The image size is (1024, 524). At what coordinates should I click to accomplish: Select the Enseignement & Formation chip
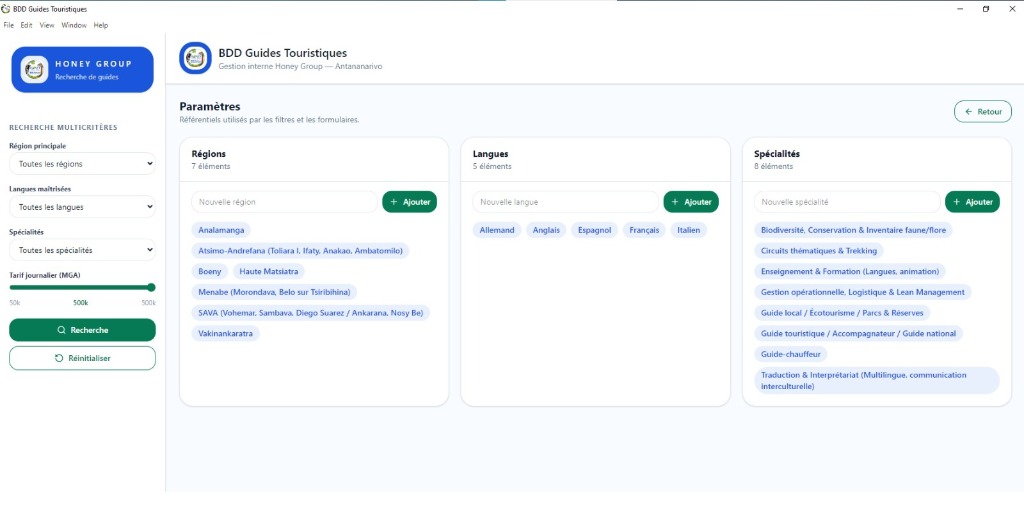click(850, 271)
